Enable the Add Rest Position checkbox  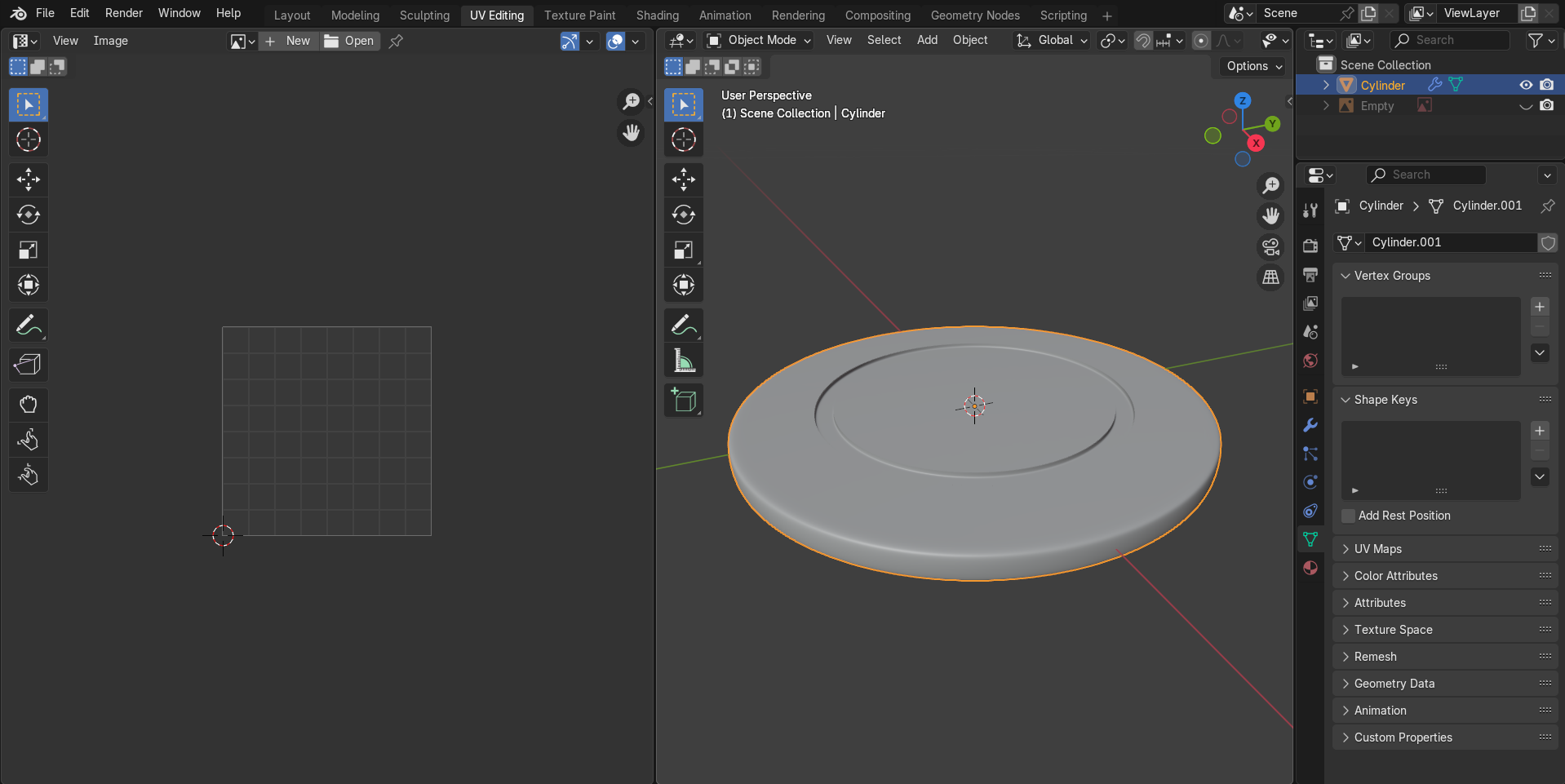click(1349, 516)
